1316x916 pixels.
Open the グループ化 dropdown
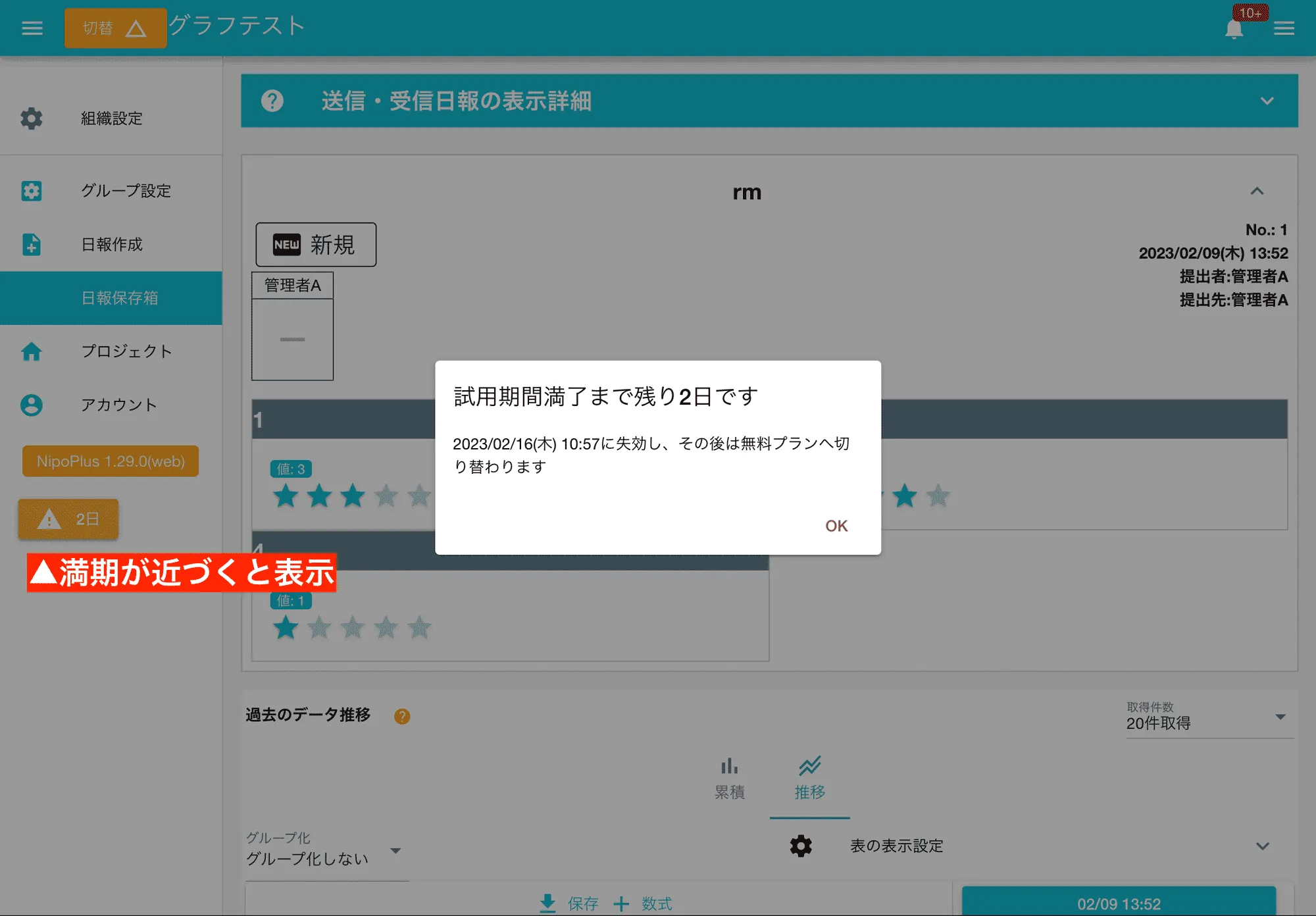(x=395, y=850)
